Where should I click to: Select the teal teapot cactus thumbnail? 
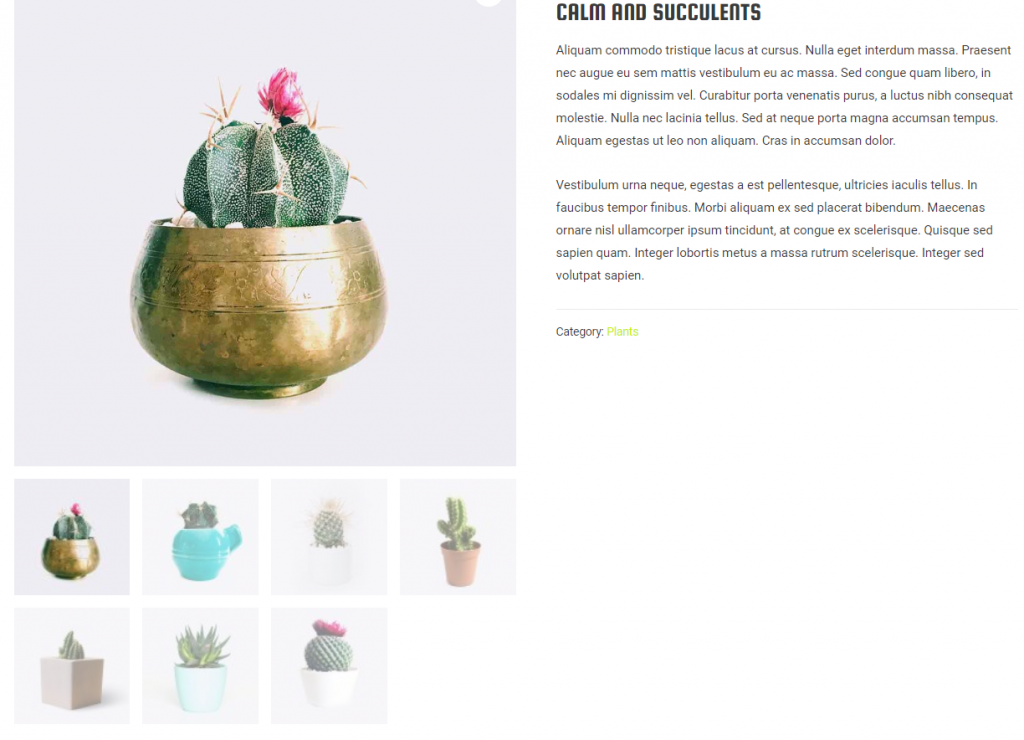(200, 537)
